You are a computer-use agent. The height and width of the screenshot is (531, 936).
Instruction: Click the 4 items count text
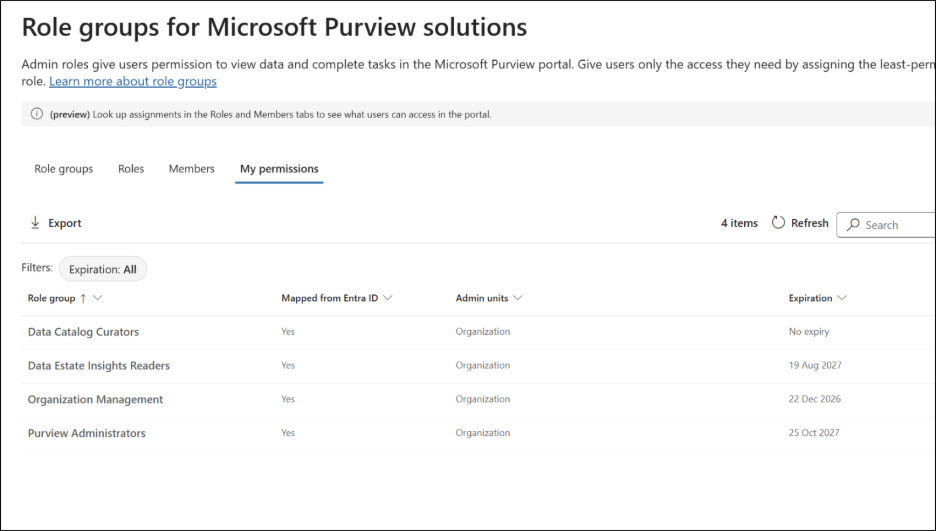tap(739, 223)
